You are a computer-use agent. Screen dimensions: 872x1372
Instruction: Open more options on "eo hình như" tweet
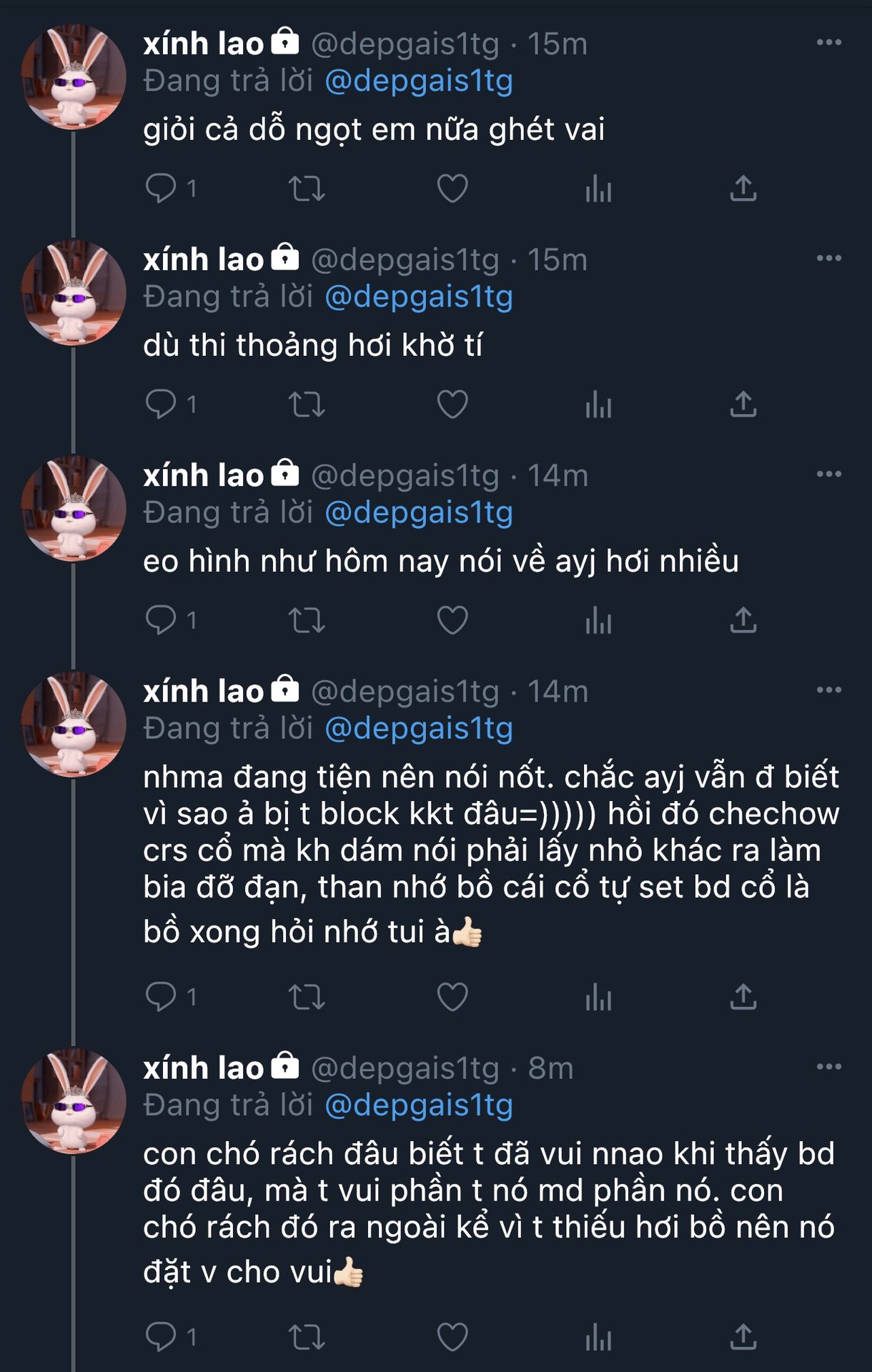828,474
